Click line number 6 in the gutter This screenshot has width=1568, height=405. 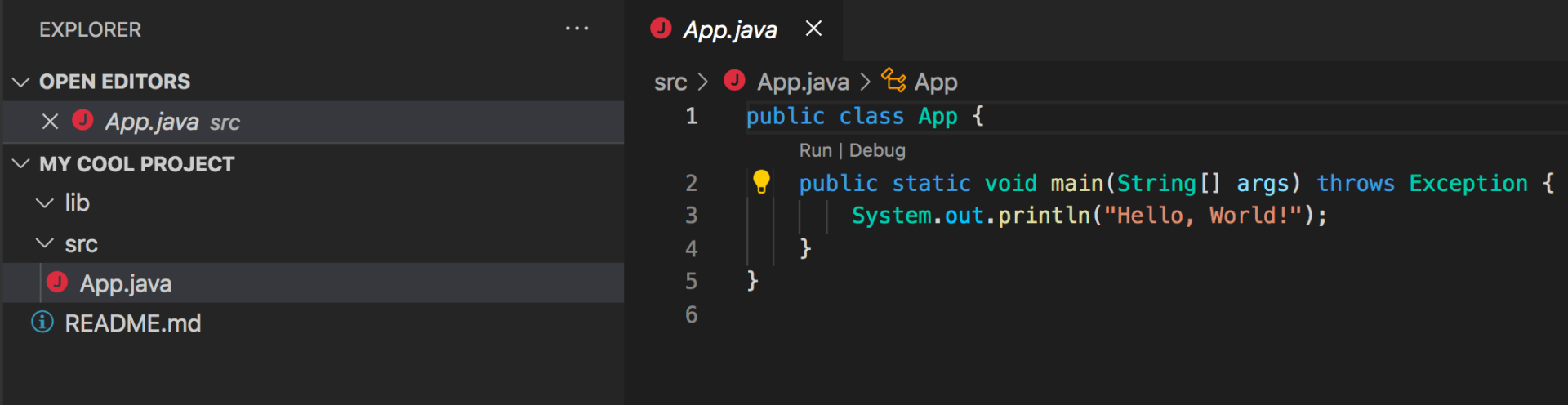[691, 314]
